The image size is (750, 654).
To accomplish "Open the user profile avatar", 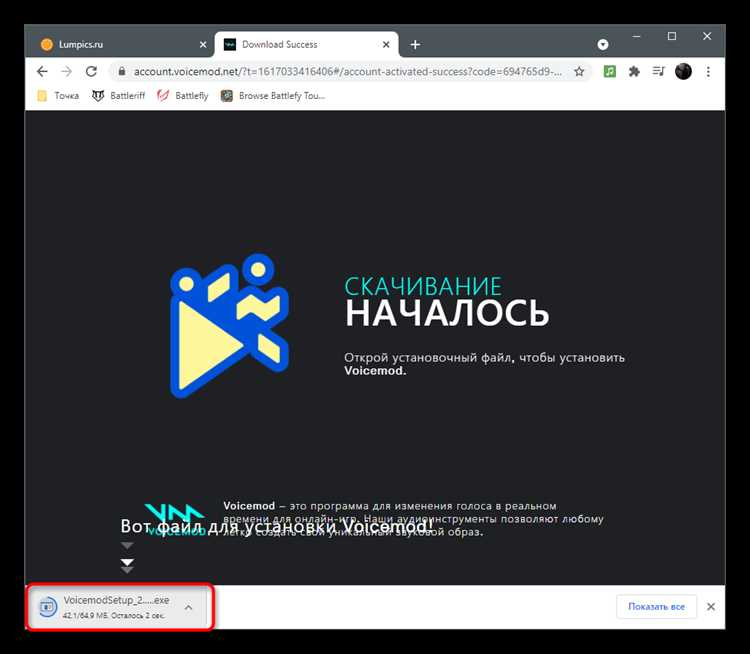I will coord(683,71).
